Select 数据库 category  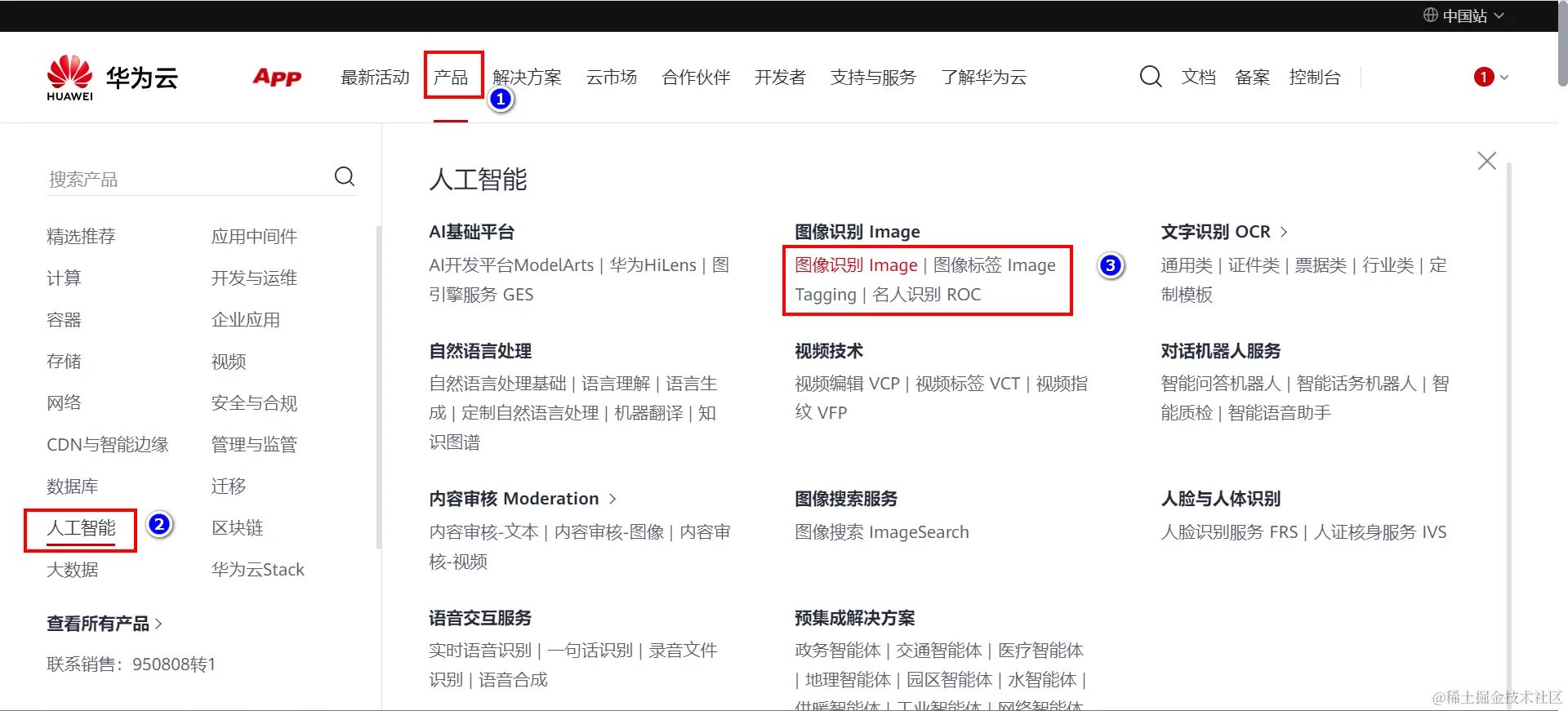(73, 487)
